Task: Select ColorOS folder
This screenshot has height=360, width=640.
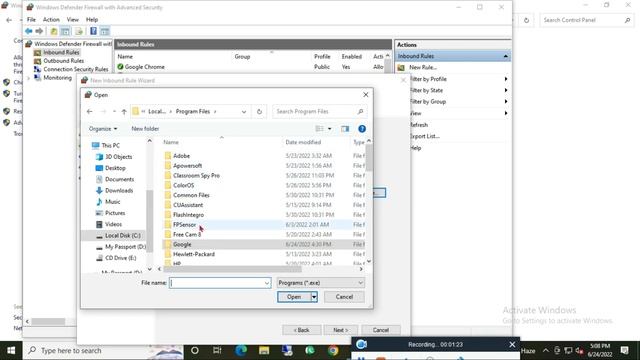Action: (183, 185)
